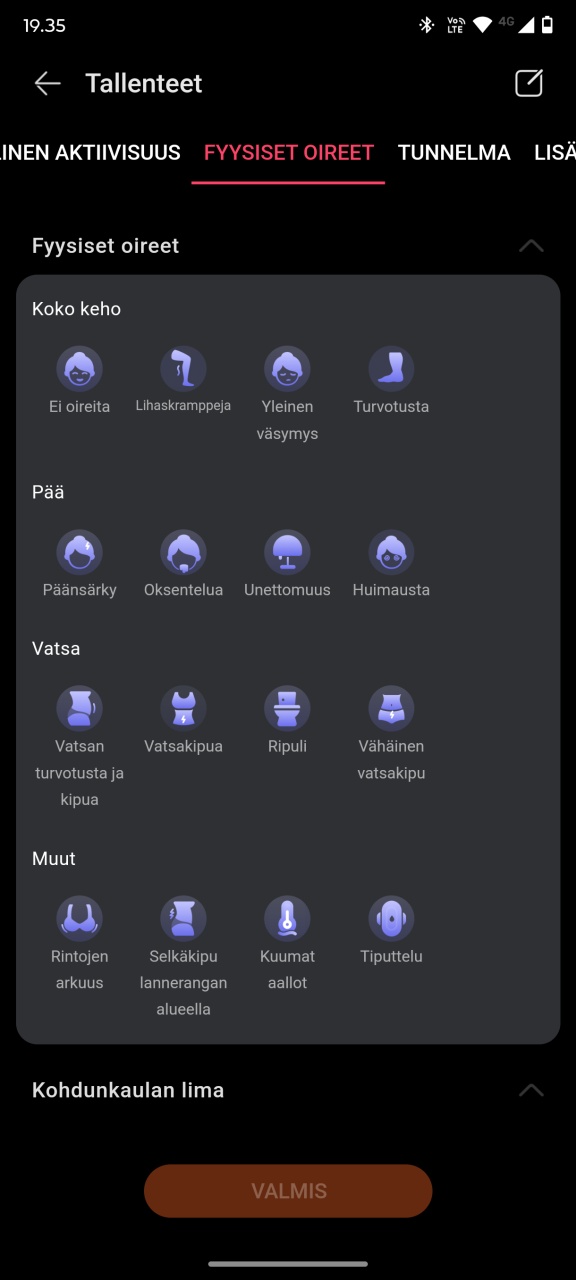The image size is (576, 1280).
Task: Select the Ripuli toilet icon
Action: coord(287,708)
